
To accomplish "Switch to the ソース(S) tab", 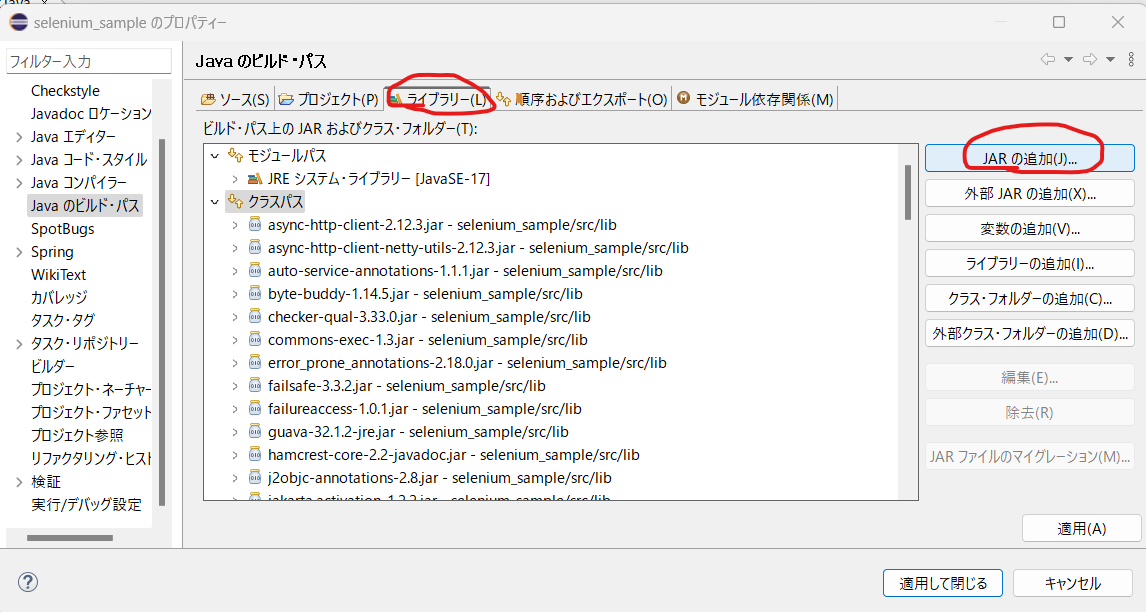I will tap(235, 99).
